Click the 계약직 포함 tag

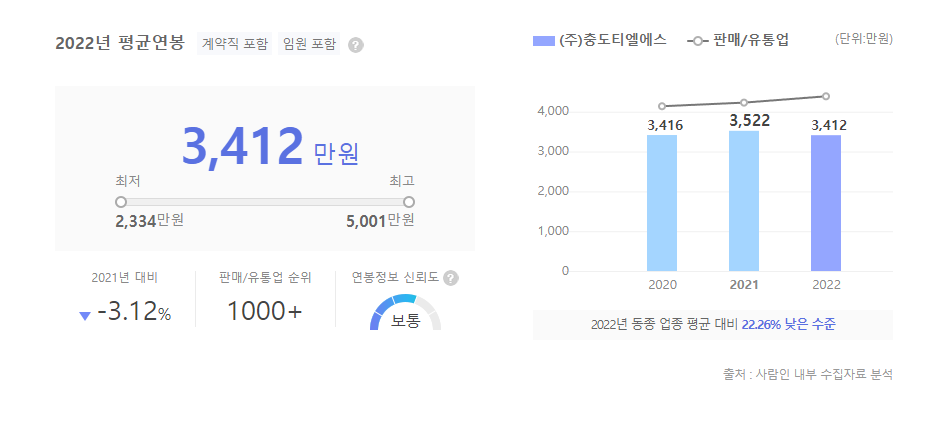tap(234, 44)
